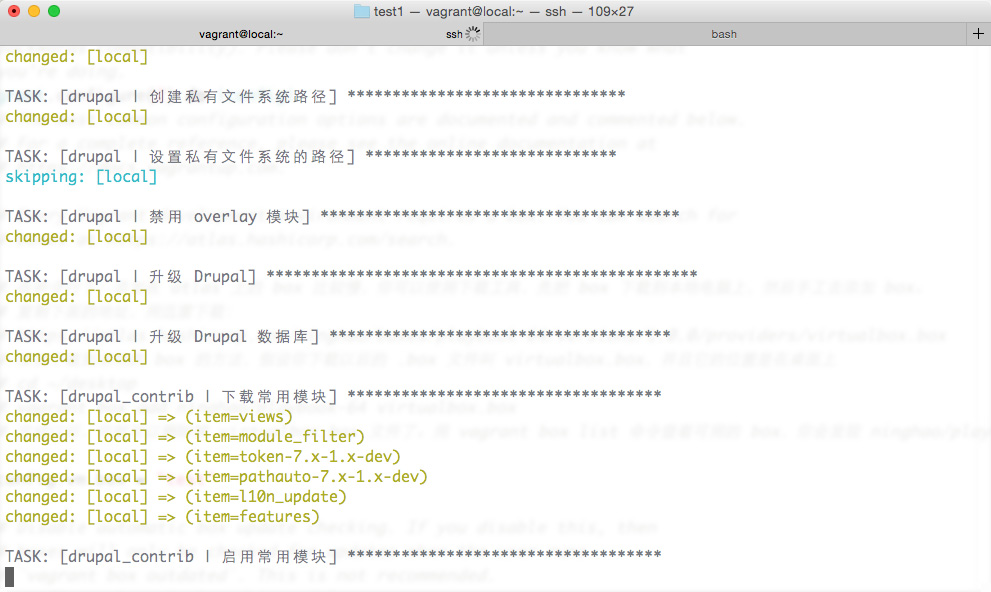The width and height of the screenshot is (991, 592).
Task: Minimize the terminal with yellow button
Action: 34,11
